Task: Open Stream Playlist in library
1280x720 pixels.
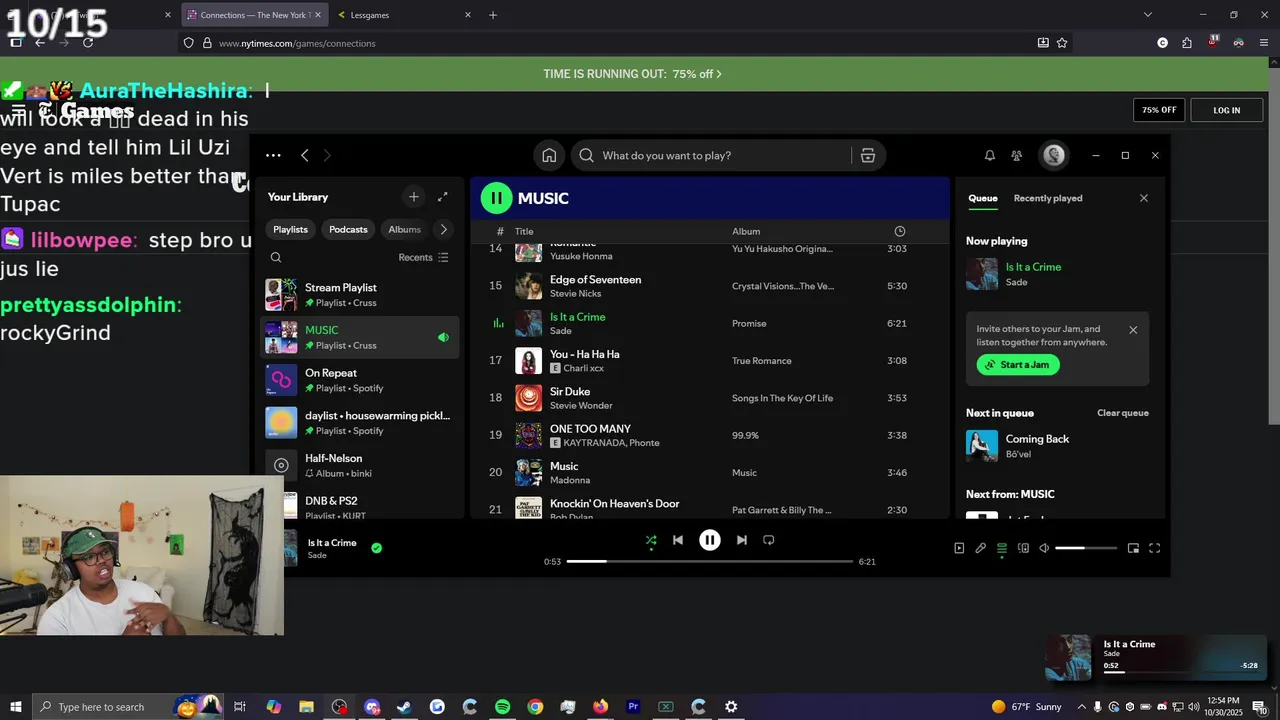Action: tap(360, 295)
